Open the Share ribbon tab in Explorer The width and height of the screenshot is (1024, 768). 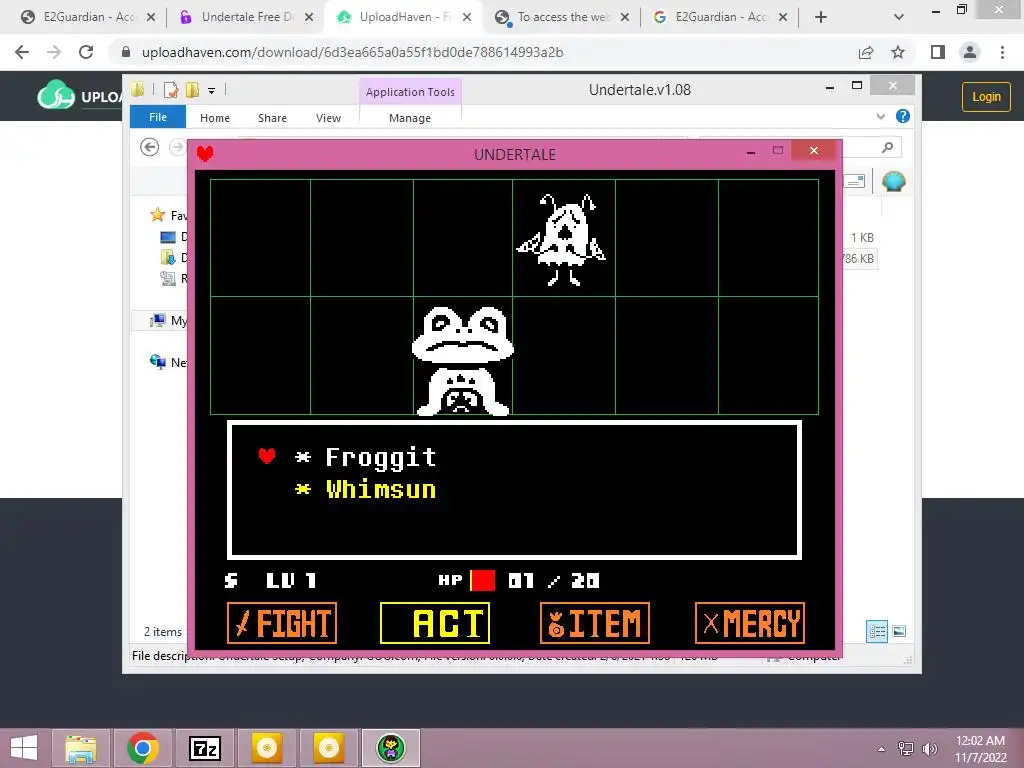pos(272,118)
